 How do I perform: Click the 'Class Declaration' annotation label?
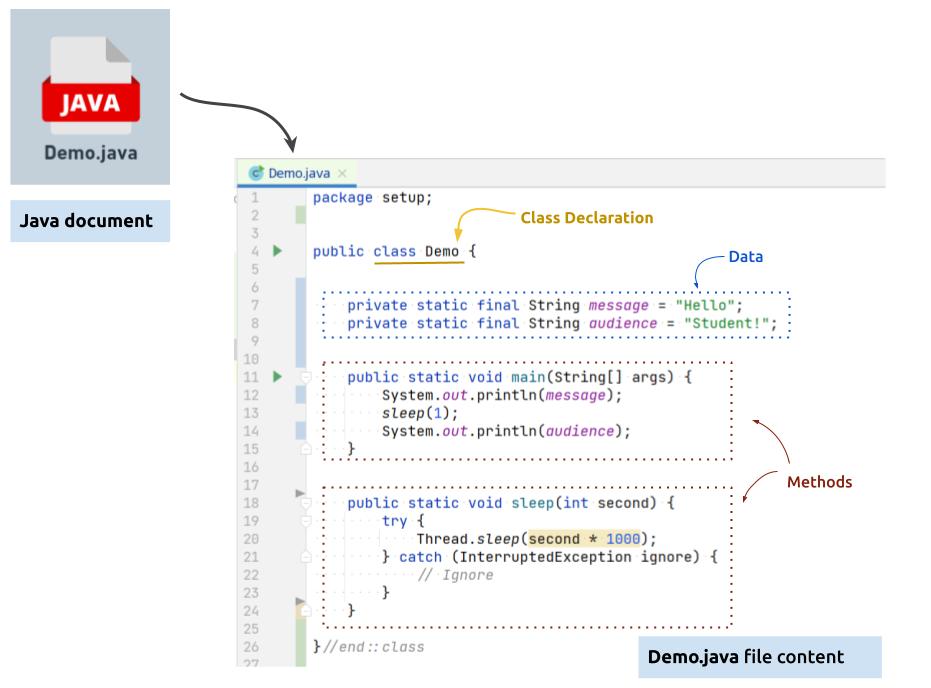tap(586, 217)
